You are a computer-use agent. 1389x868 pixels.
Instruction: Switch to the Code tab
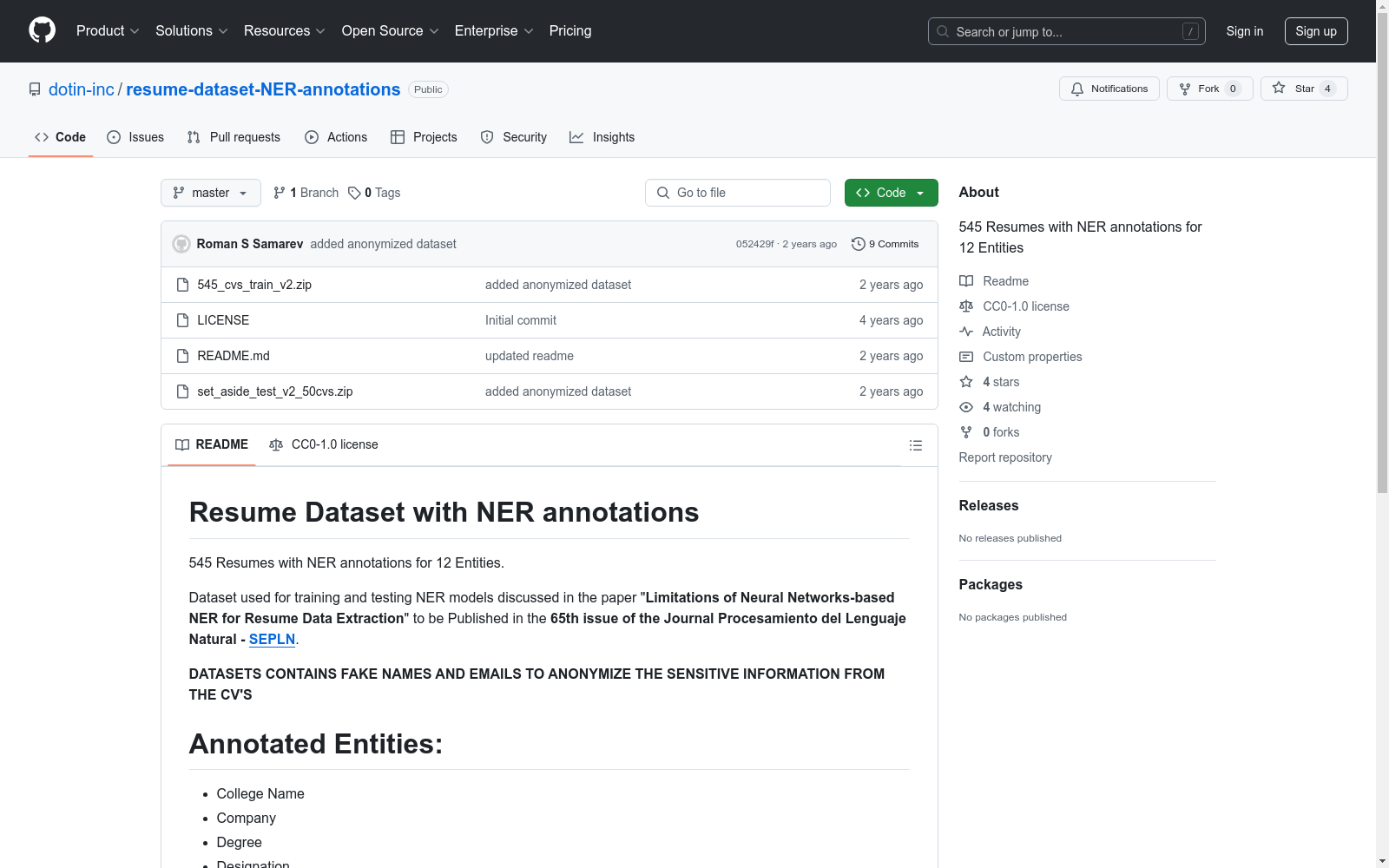[x=61, y=137]
